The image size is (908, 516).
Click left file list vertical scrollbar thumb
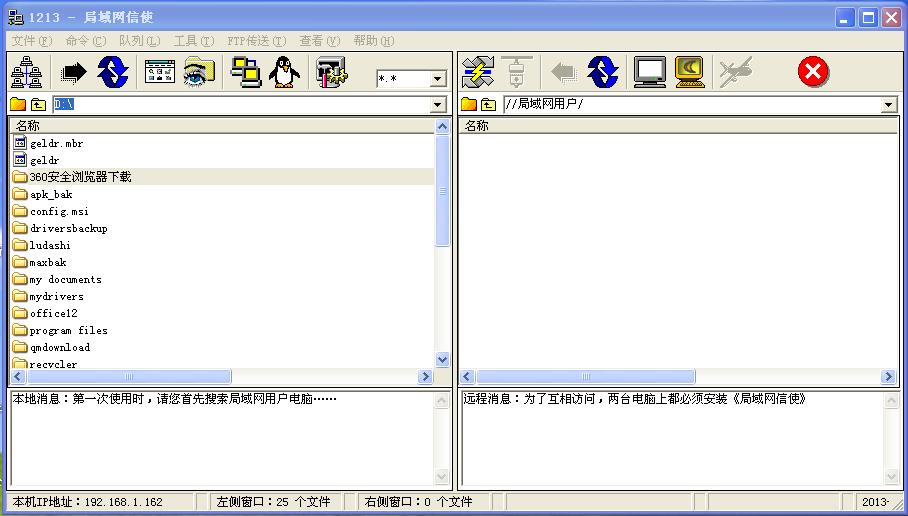pos(442,191)
